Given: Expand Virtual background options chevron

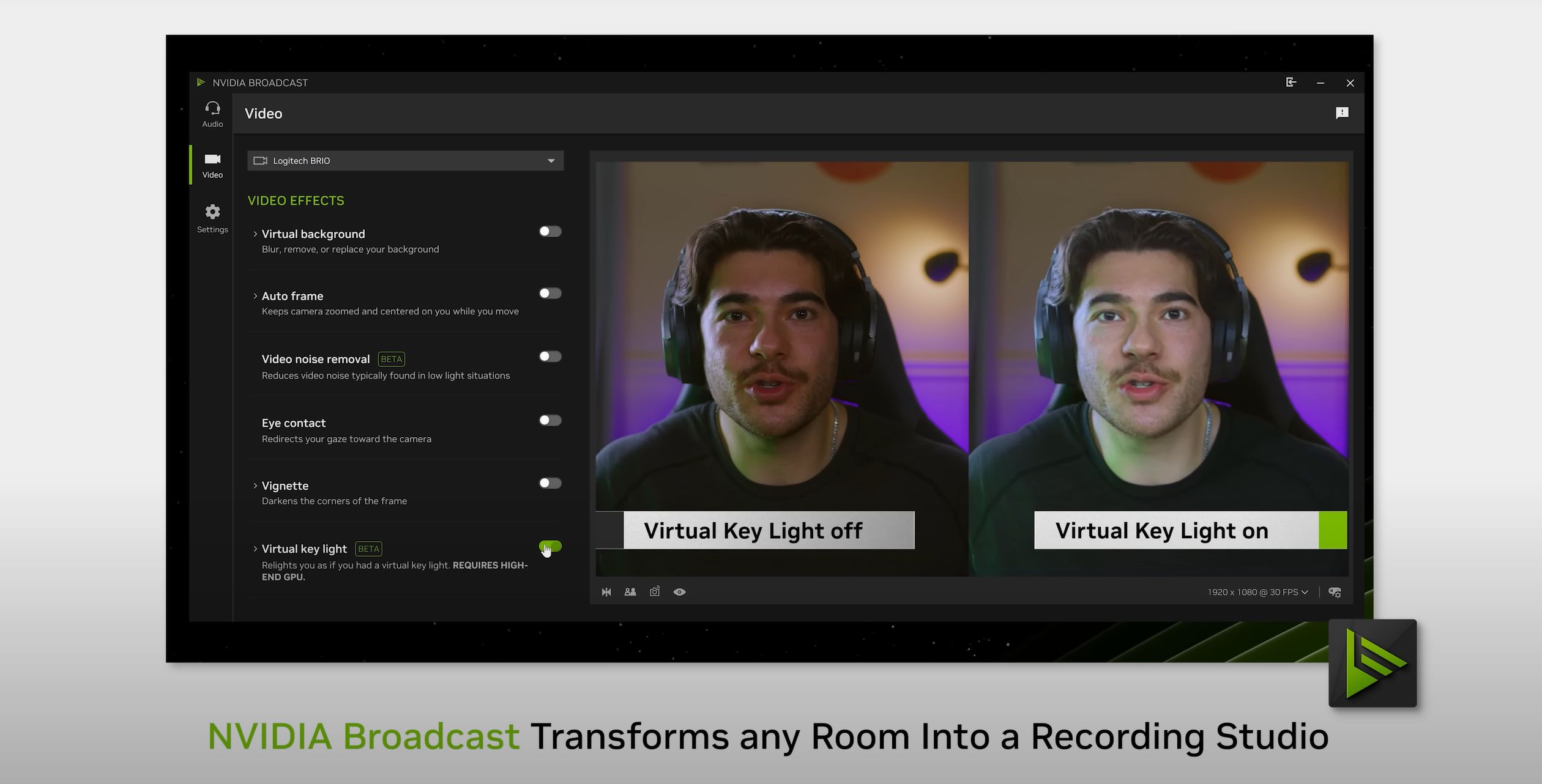Looking at the screenshot, I should (x=255, y=234).
